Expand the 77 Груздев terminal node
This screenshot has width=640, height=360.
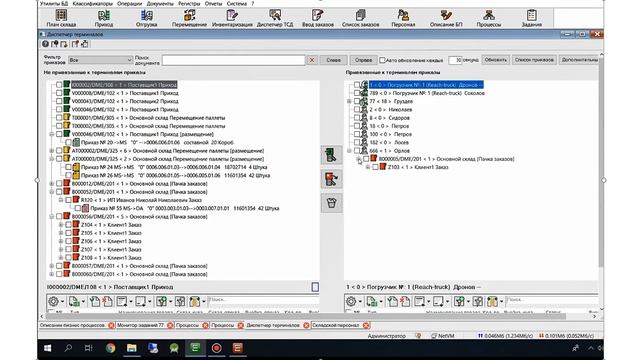pyautogui.click(x=349, y=101)
